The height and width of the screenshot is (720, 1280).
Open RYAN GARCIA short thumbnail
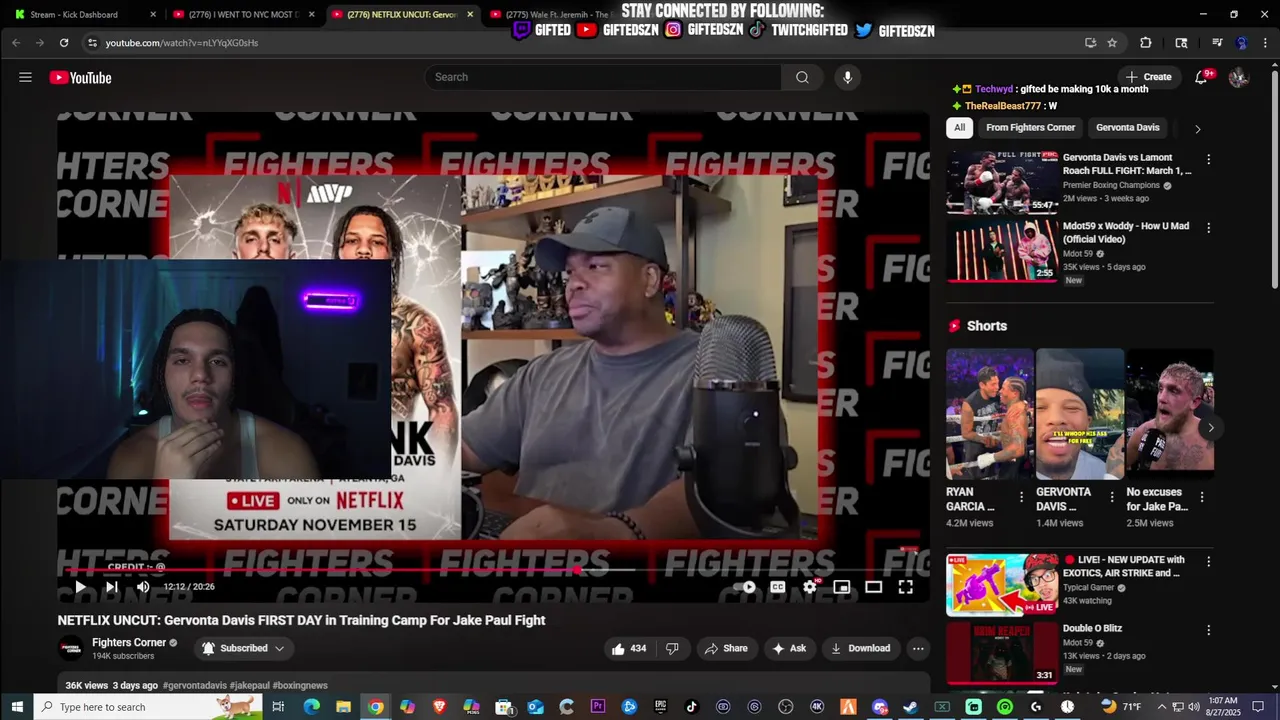pos(990,414)
